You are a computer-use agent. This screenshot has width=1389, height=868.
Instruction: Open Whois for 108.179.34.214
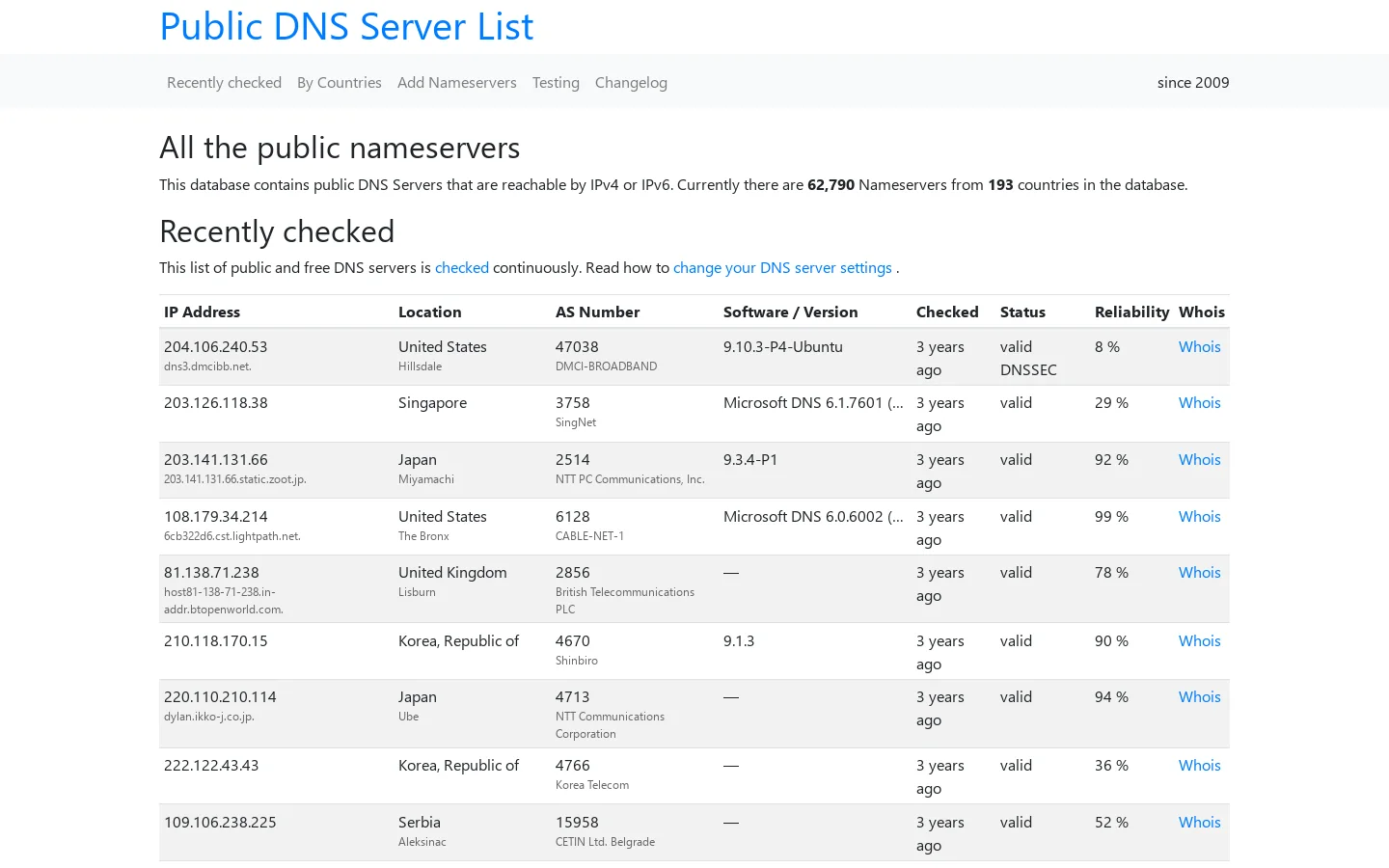tap(1199, 516)
